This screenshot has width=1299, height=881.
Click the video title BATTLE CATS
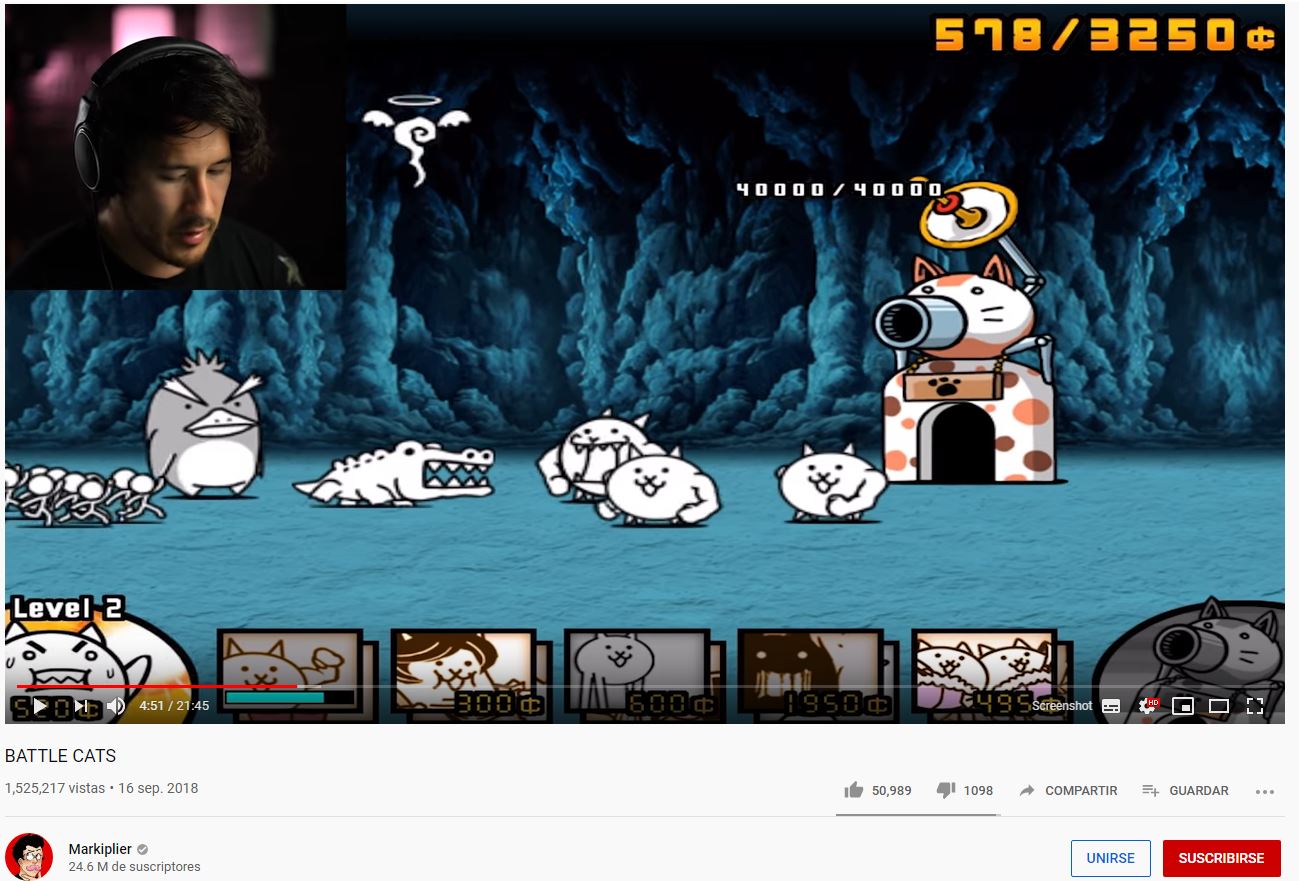coord(61,756)
